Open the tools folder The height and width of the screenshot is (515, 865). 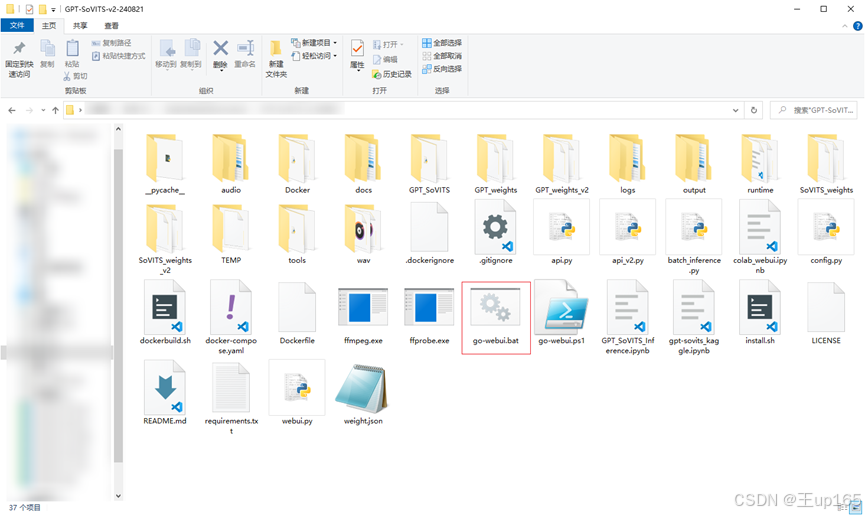pos(297,234)
